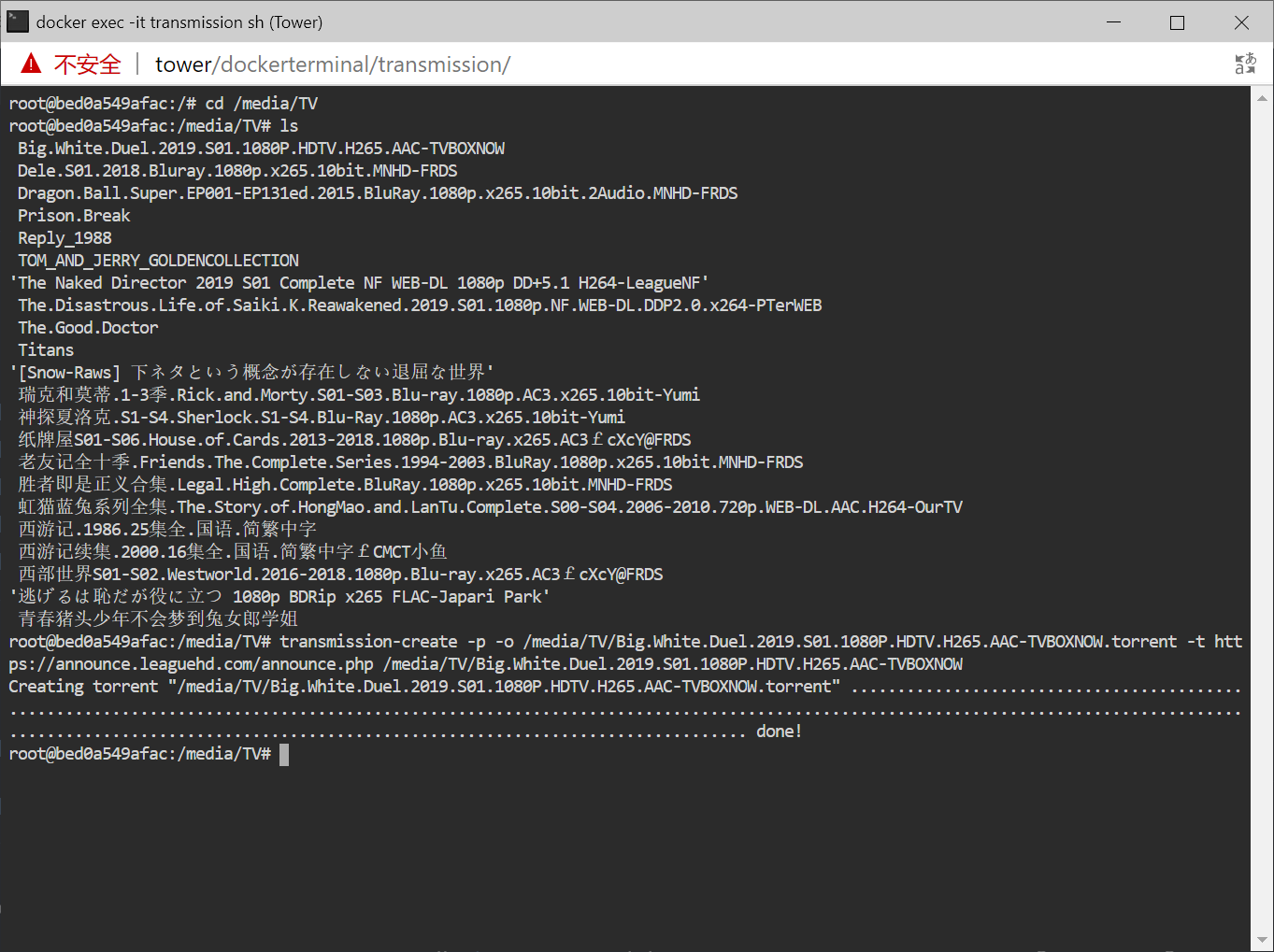Click the Westworld.2016-2018 entry
This screenshot has width=1274, height=952.
pyautogui.click(x=340, y=575)
